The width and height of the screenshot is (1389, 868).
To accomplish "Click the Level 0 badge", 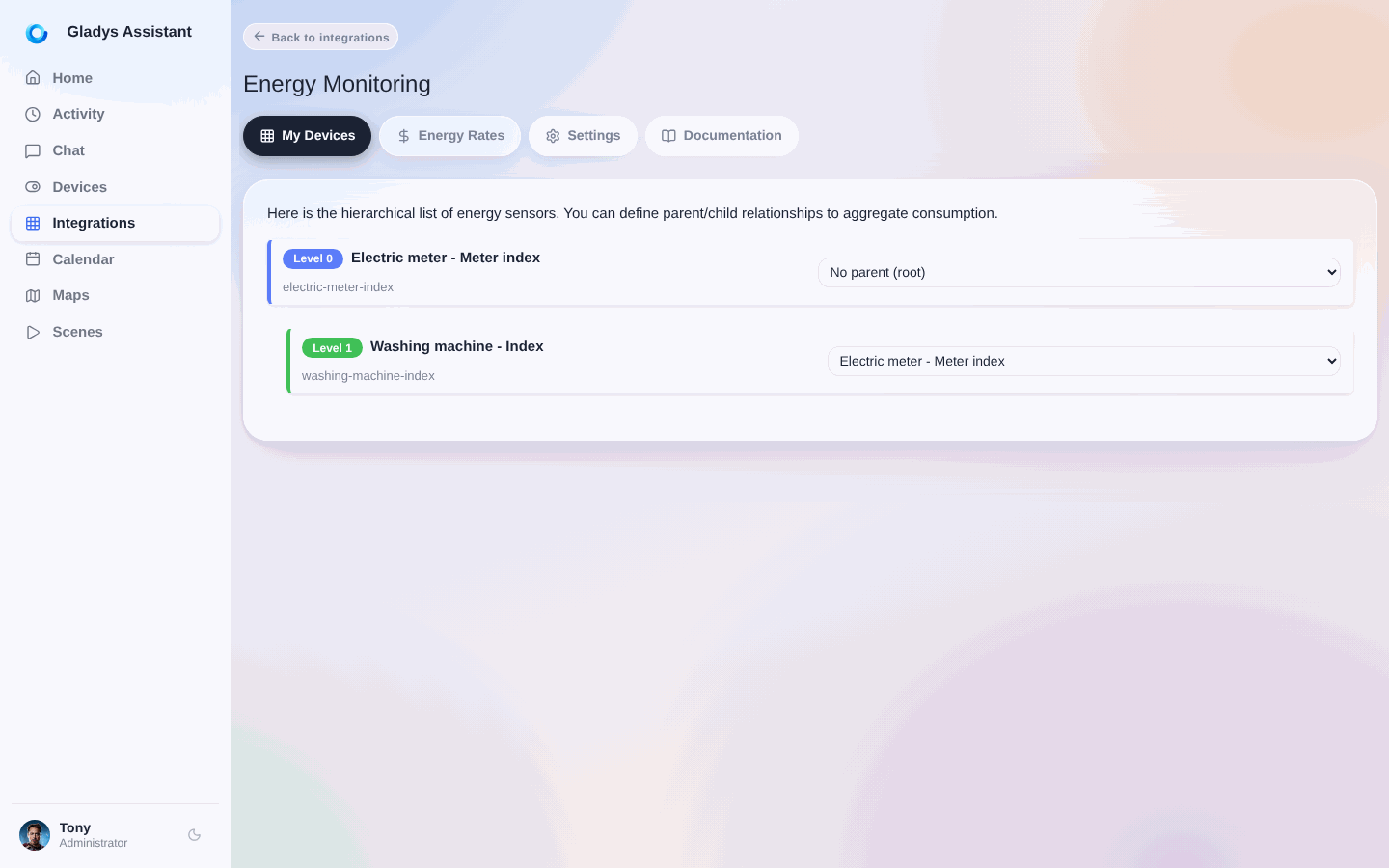I will click(x=313, y=258).
